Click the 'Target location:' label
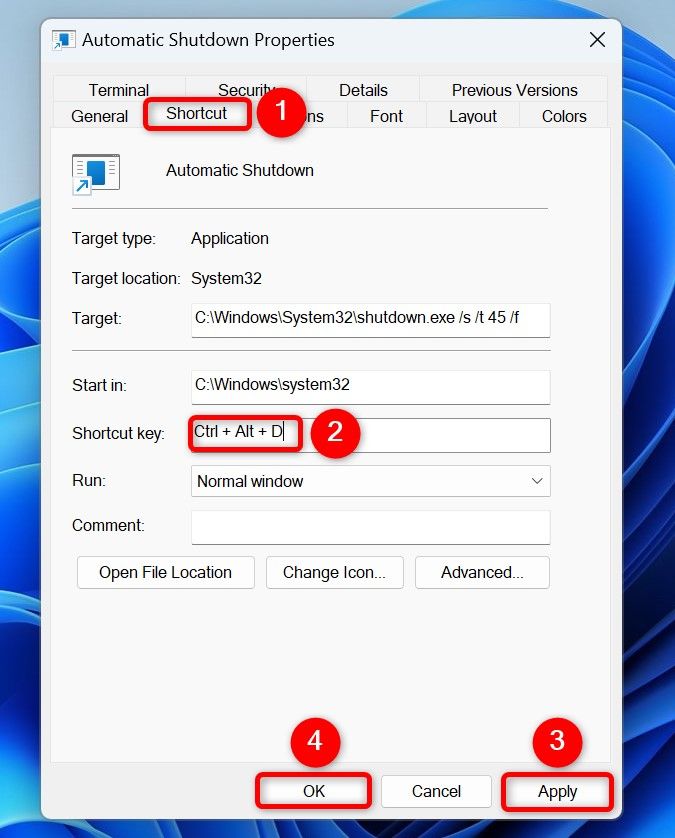The image size is (675, 838). [126, 278]
